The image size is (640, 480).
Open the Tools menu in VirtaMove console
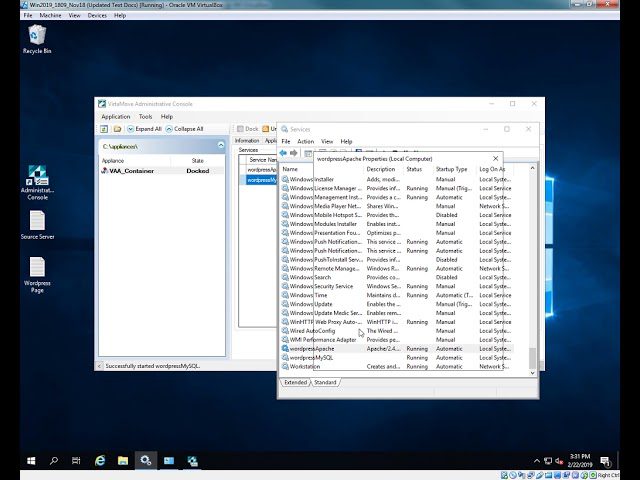point(145,116)
